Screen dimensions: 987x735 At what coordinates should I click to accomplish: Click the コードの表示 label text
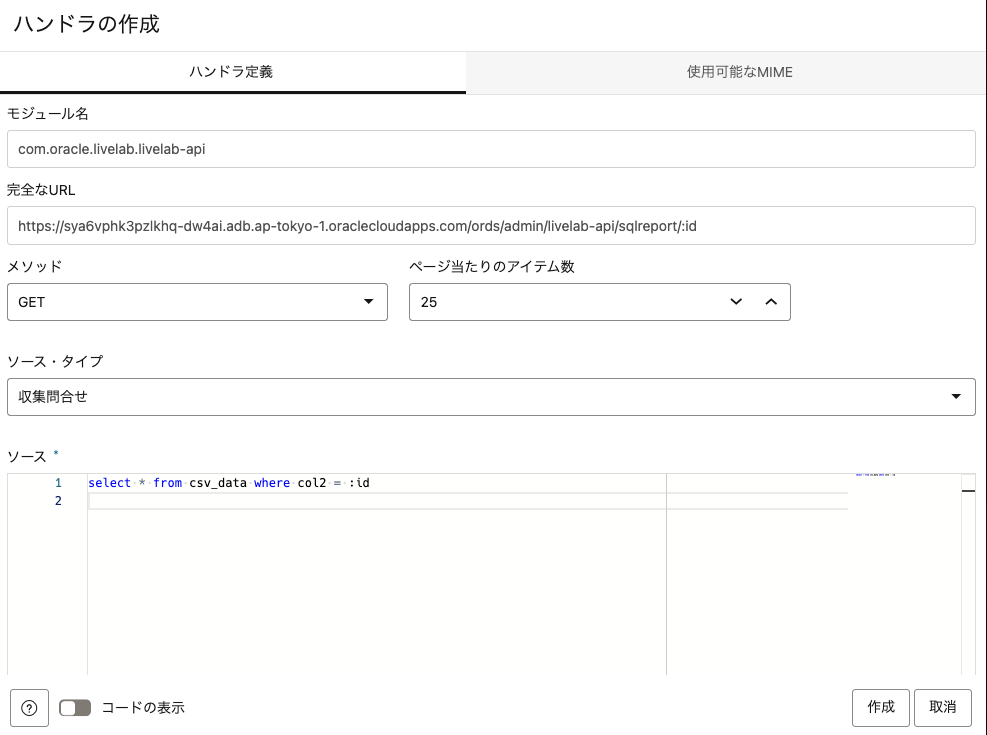coord(143,708)
